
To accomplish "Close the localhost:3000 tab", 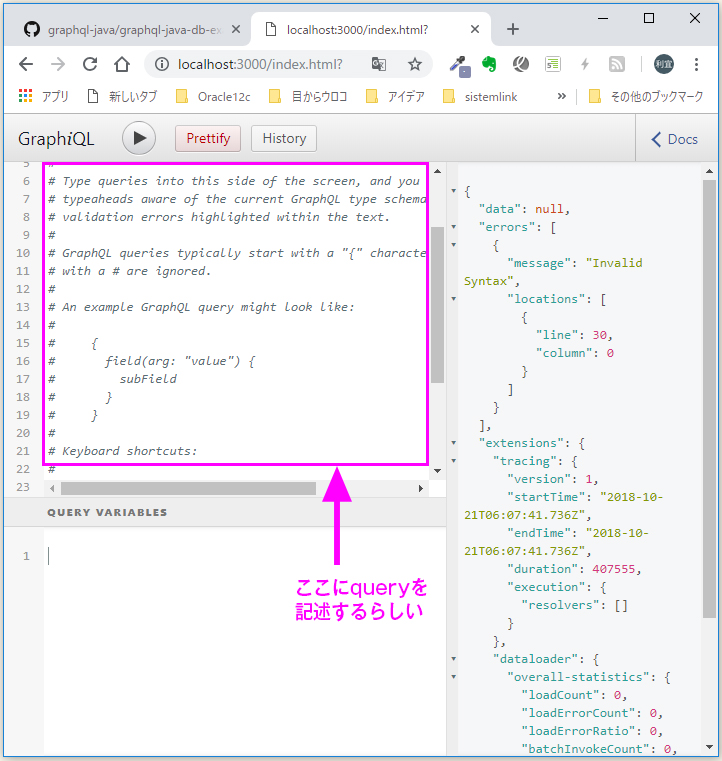I will 475,30.
